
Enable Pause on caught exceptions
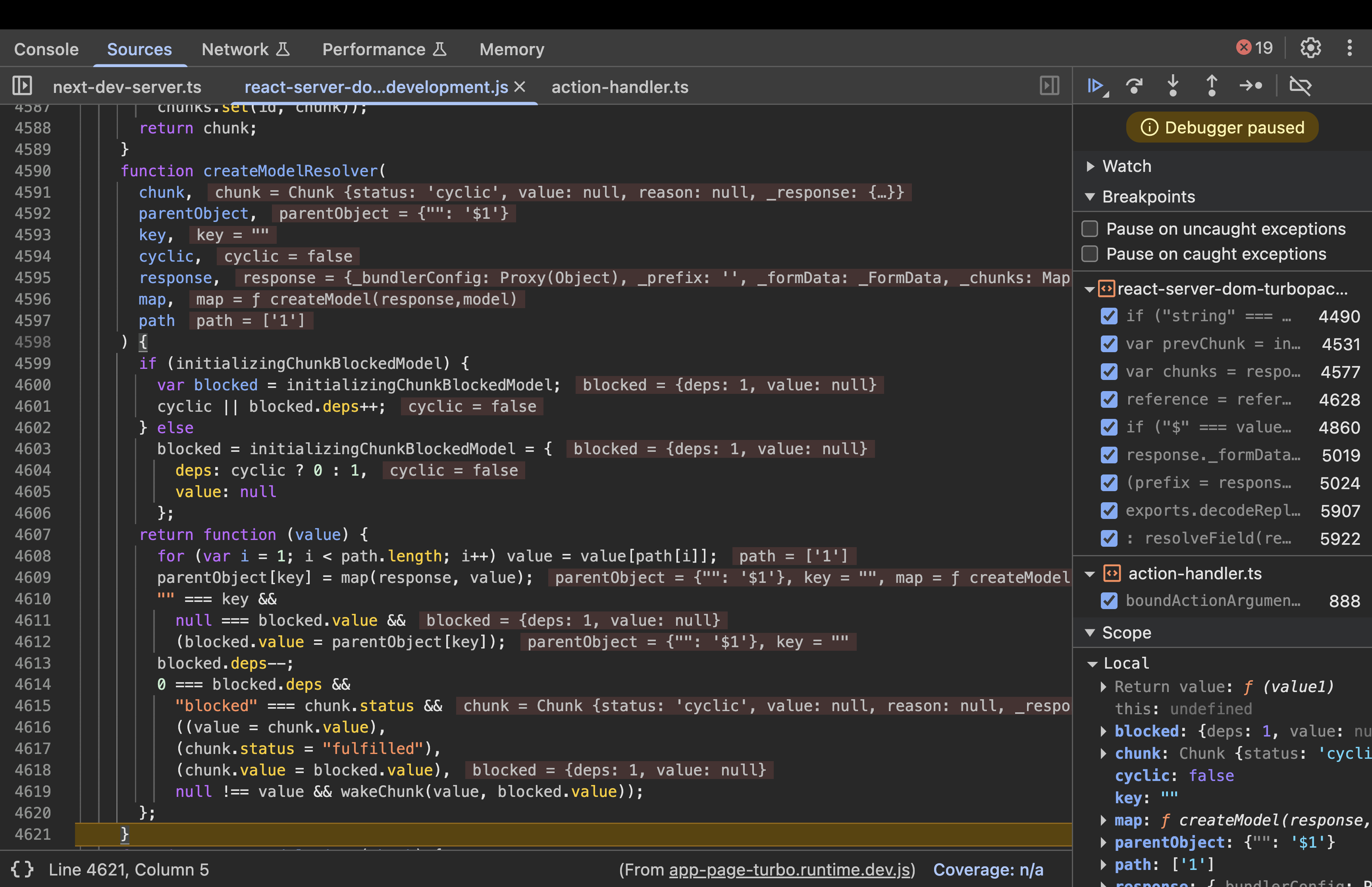click(1090, 254)
